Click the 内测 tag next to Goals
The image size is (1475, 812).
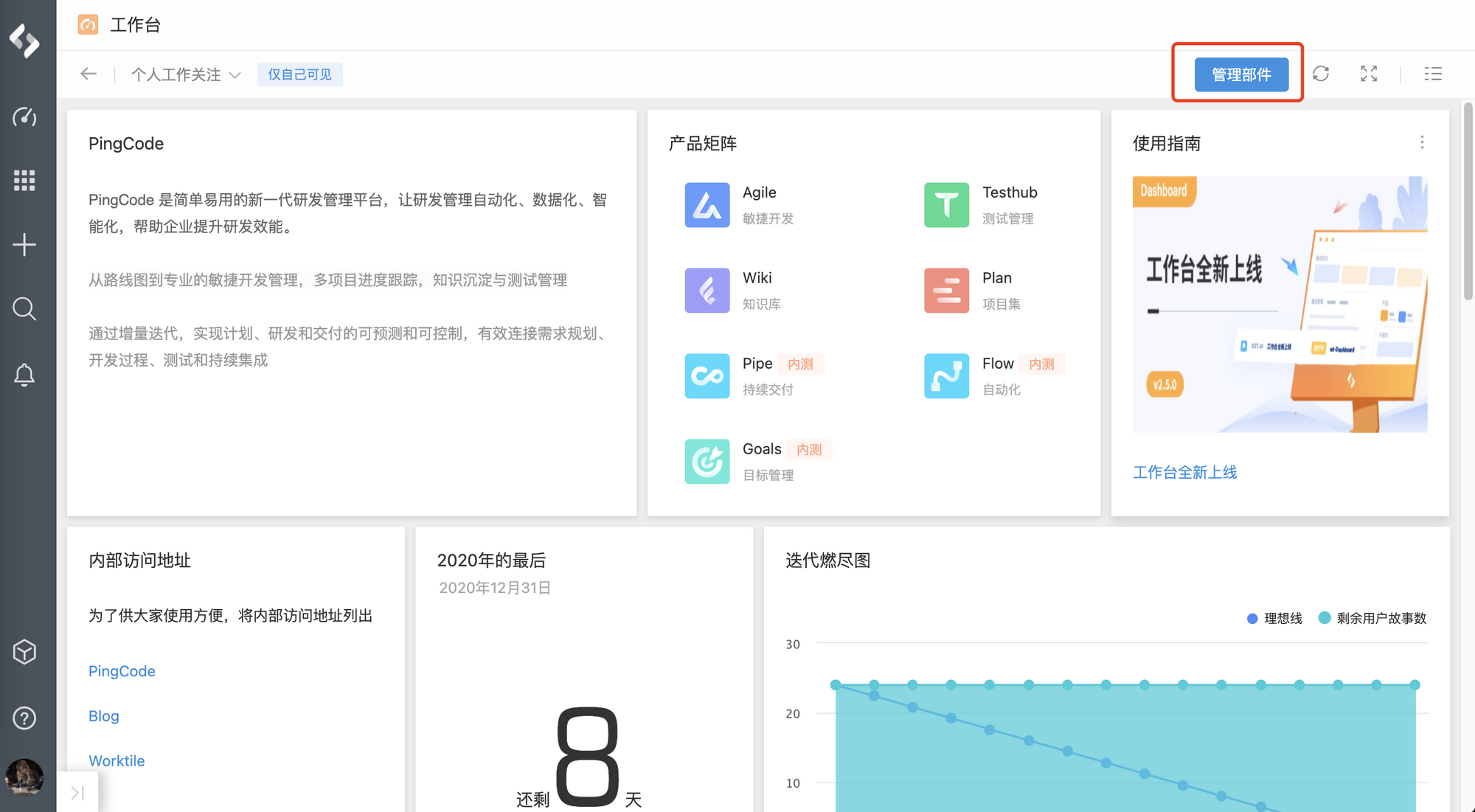click(x=809, y=450)
